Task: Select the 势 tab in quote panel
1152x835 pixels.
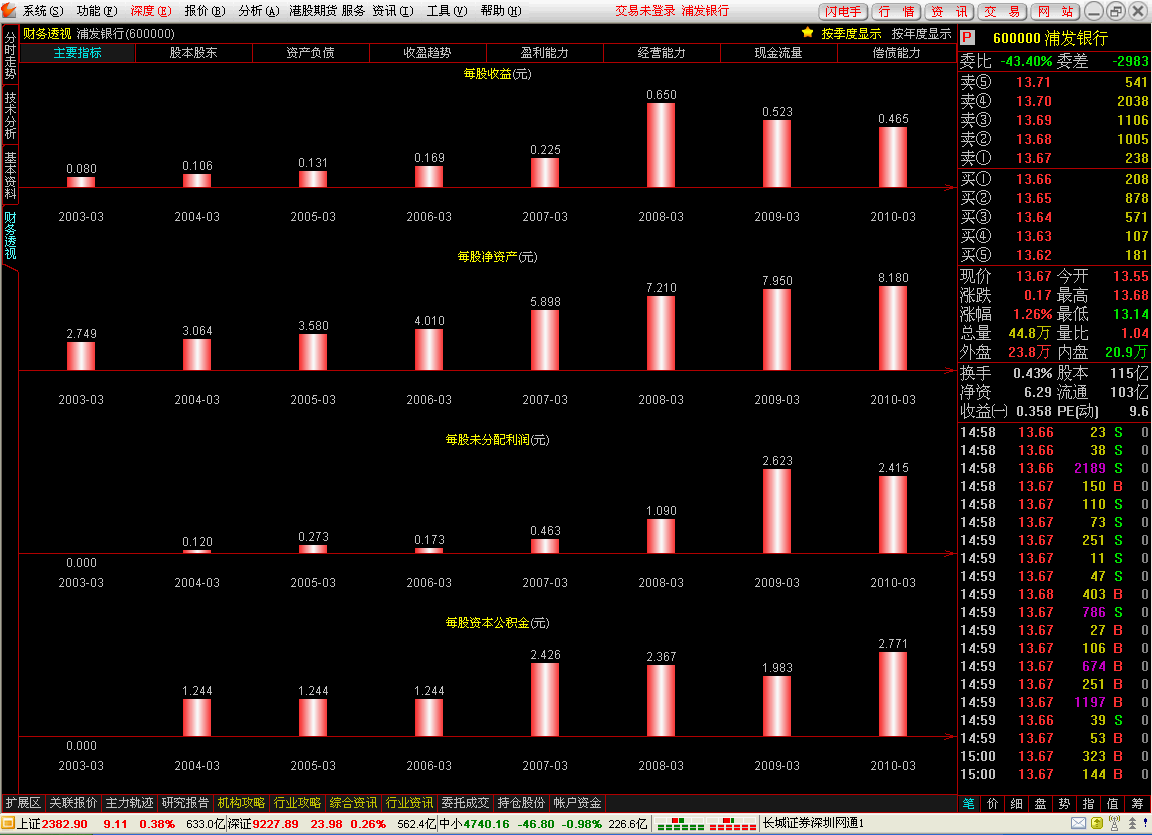Action: tap(1065, 803)
